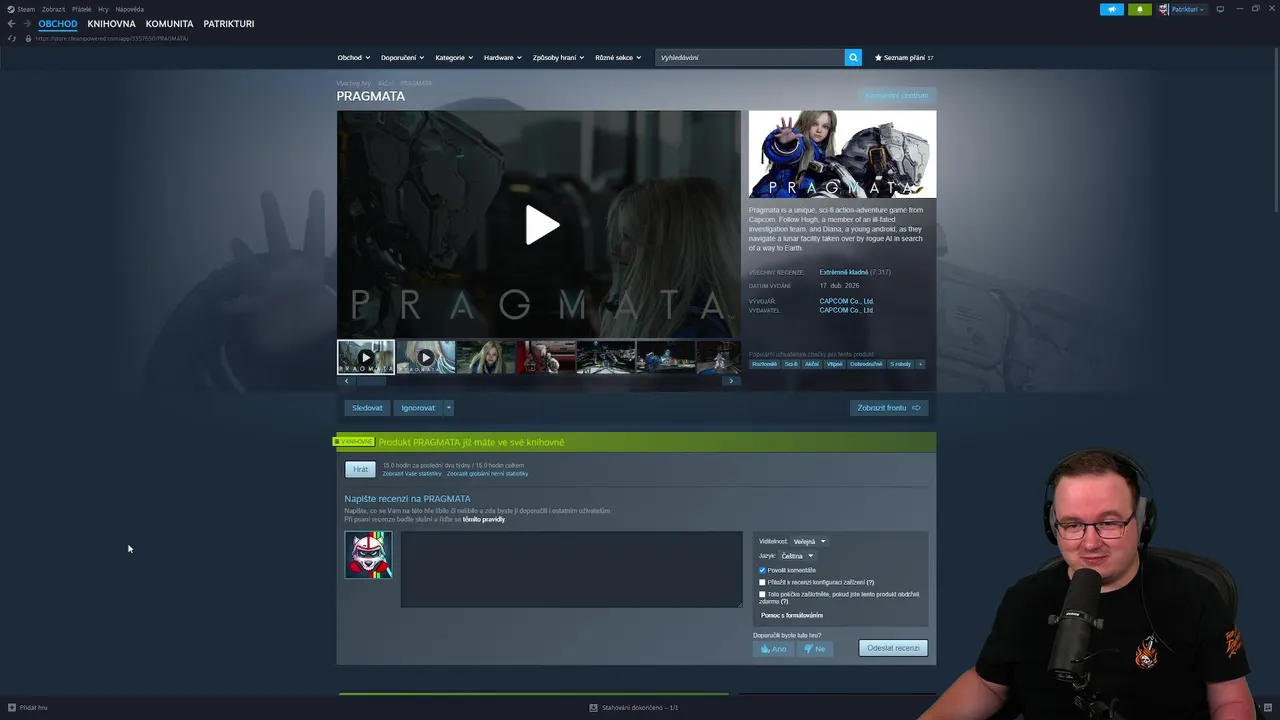Click the Hrát play button

click(360, 469)
